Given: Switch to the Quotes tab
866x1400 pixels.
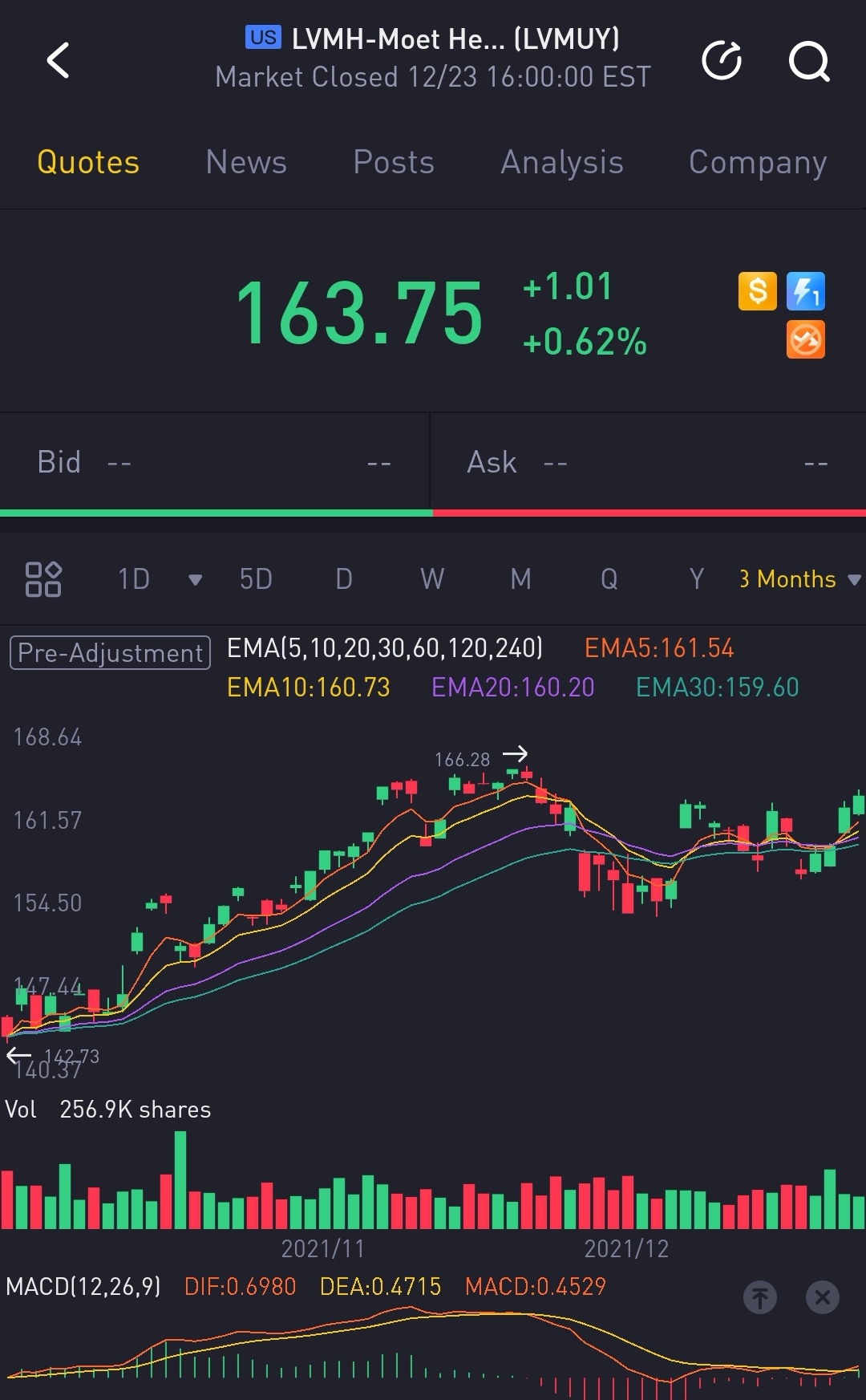Looking at the screenshot, I should tap(88, 162).
